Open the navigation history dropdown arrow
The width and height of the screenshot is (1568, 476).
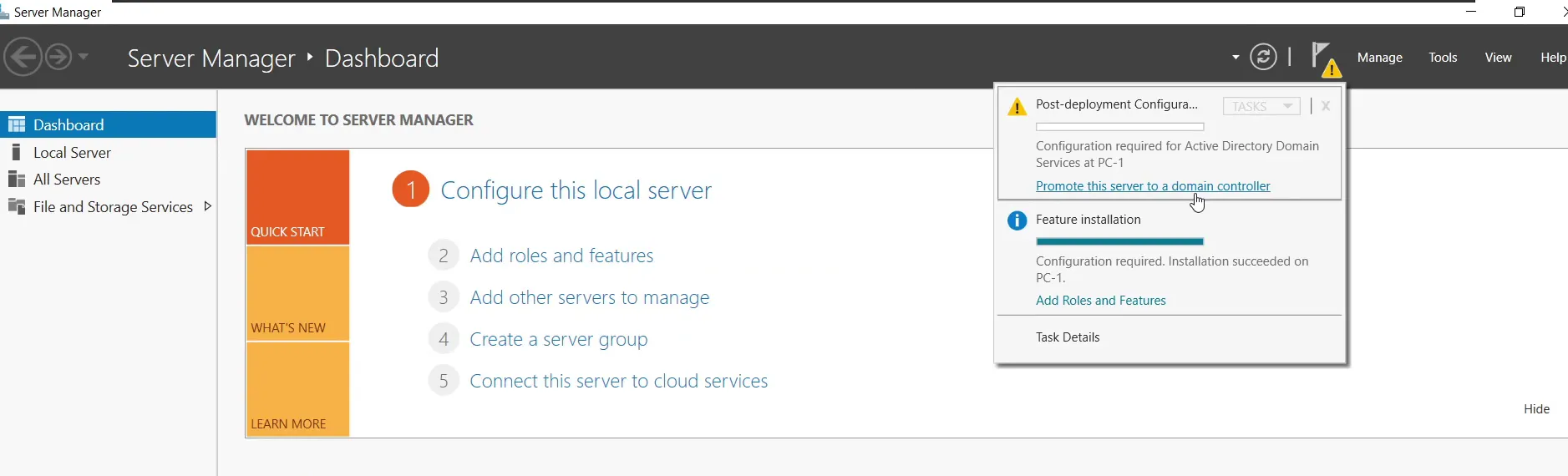click(x=83, y=58)
